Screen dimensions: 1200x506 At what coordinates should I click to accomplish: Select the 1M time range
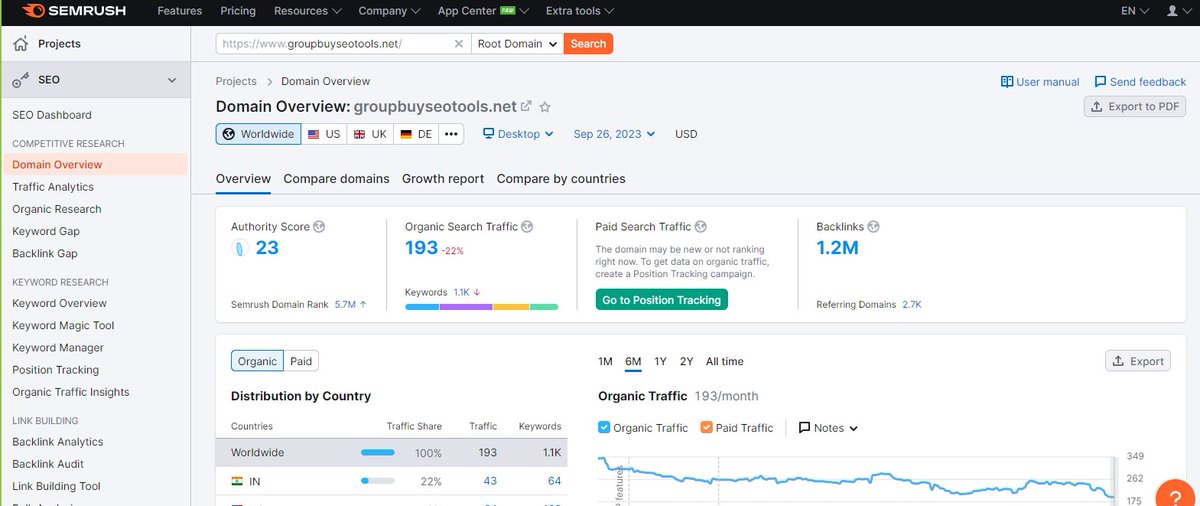tap(605, 362)
